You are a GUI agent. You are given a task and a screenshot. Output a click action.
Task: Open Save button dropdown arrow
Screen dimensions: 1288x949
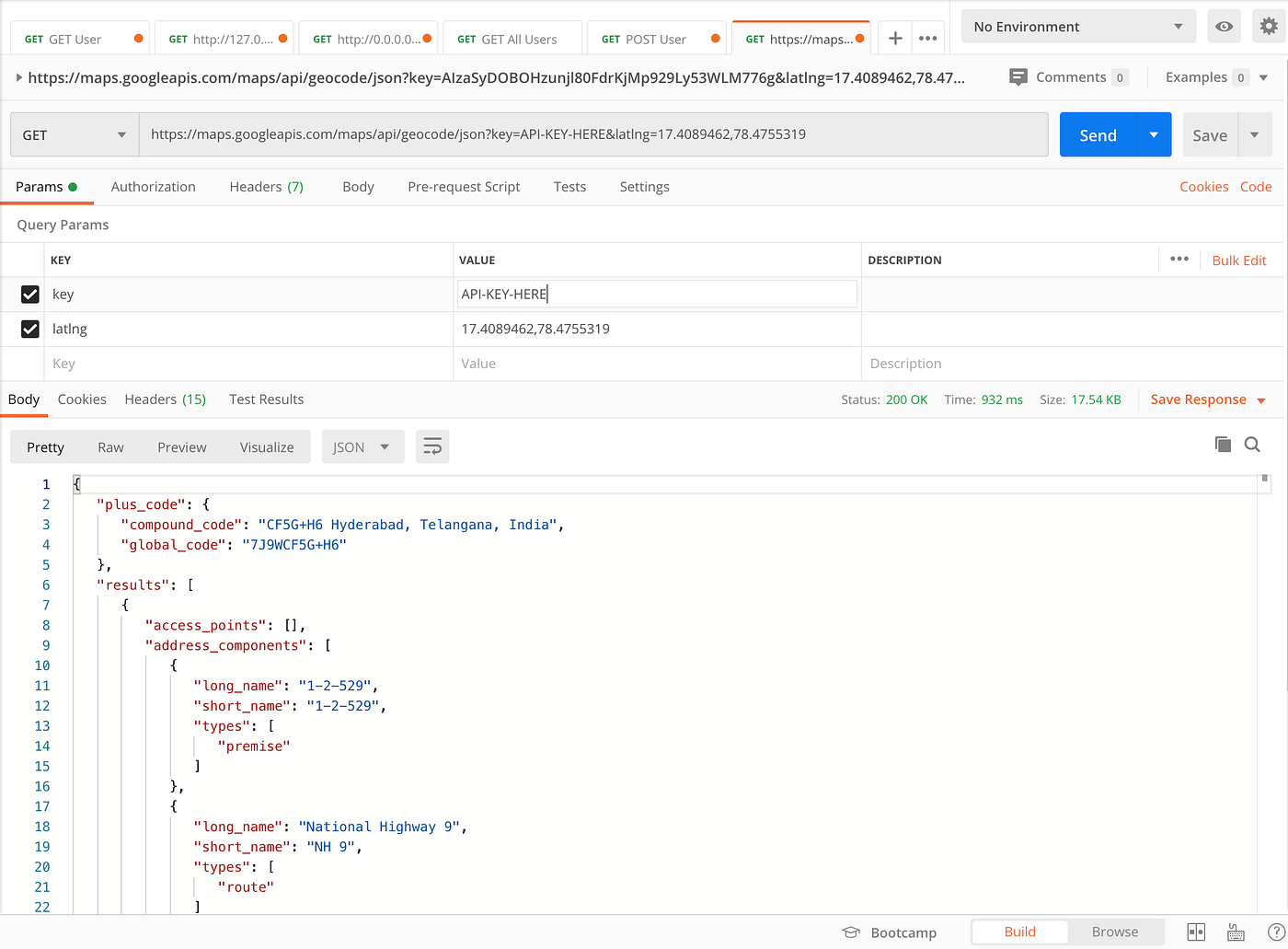[x=1254, y=135]
